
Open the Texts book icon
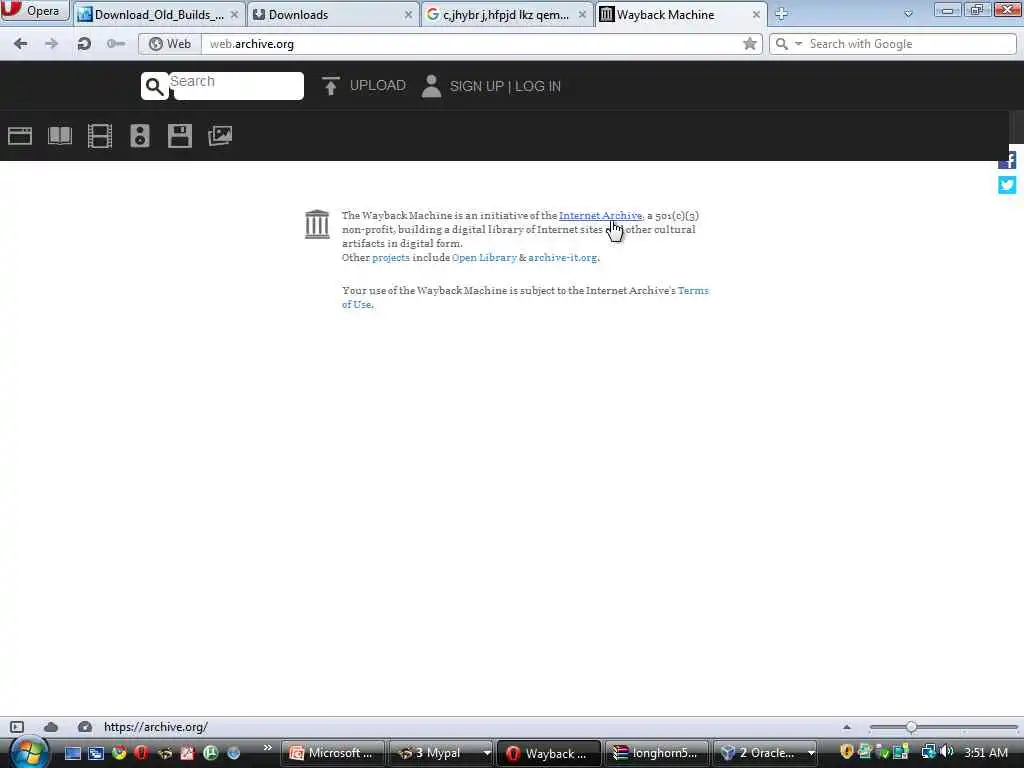(60, 136)
